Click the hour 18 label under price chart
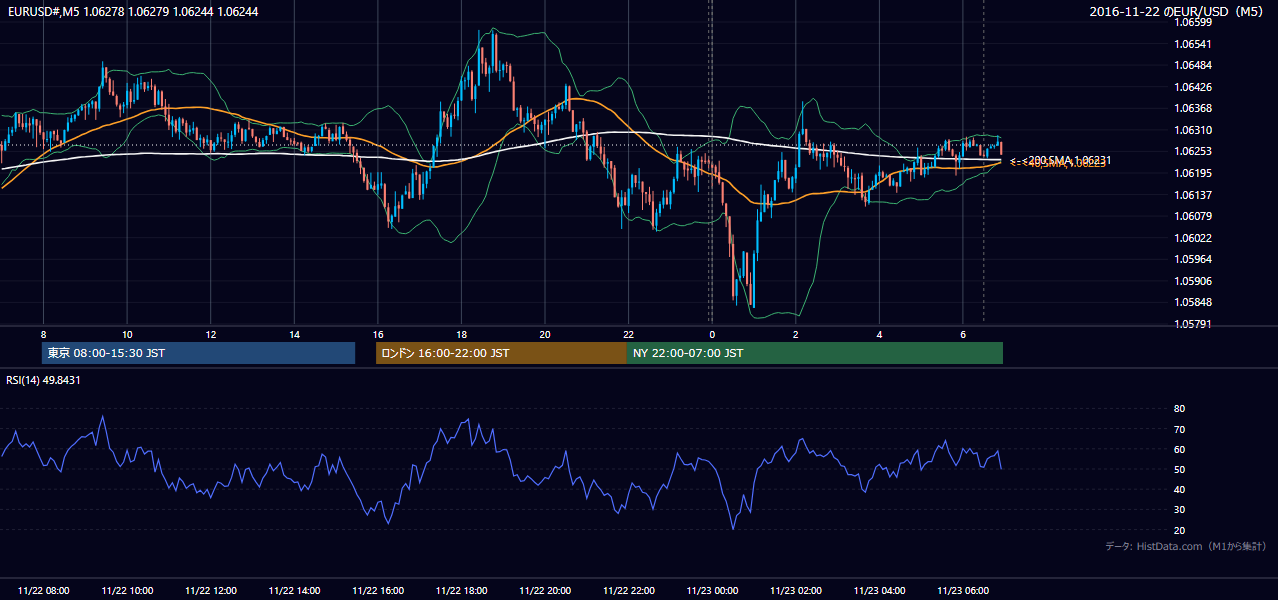The image size is (1278, 600). point(461,334)
